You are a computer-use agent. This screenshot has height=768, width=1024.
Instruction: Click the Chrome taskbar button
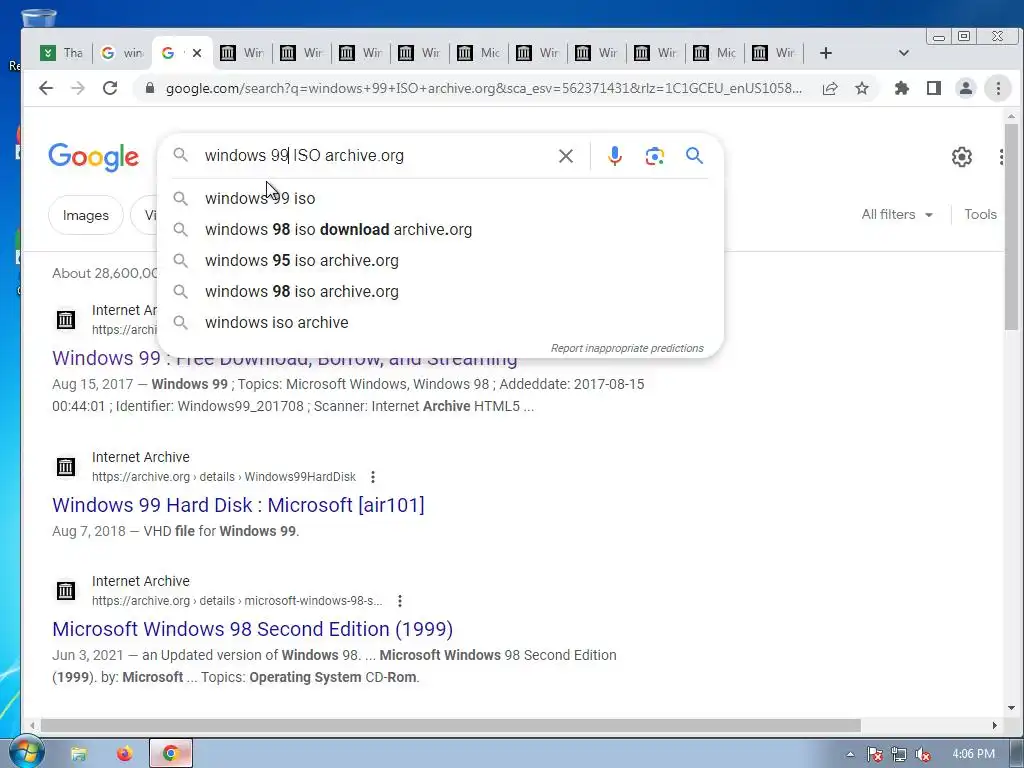170,754
